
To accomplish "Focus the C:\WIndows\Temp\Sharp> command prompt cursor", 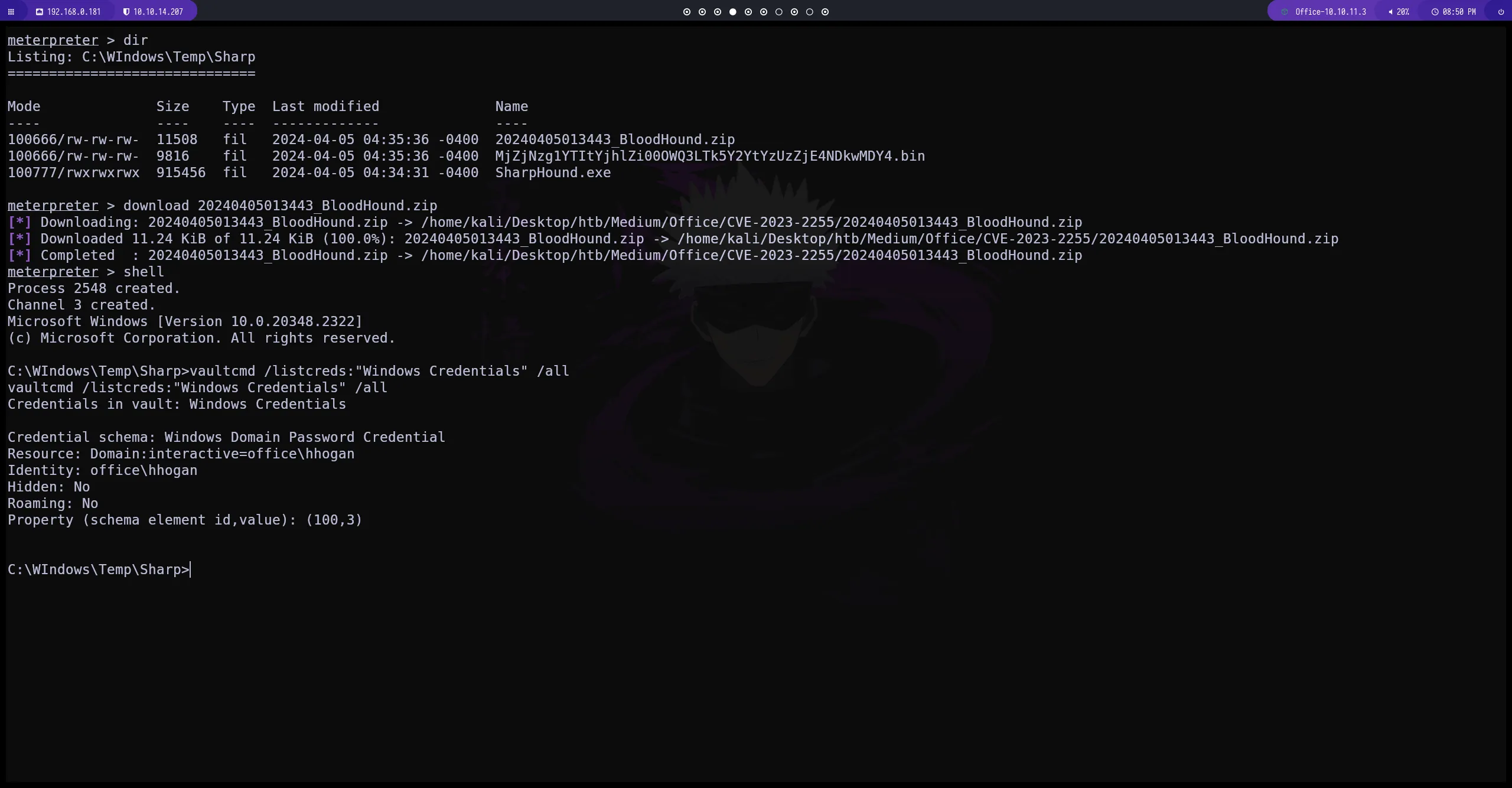I will 190,569.
